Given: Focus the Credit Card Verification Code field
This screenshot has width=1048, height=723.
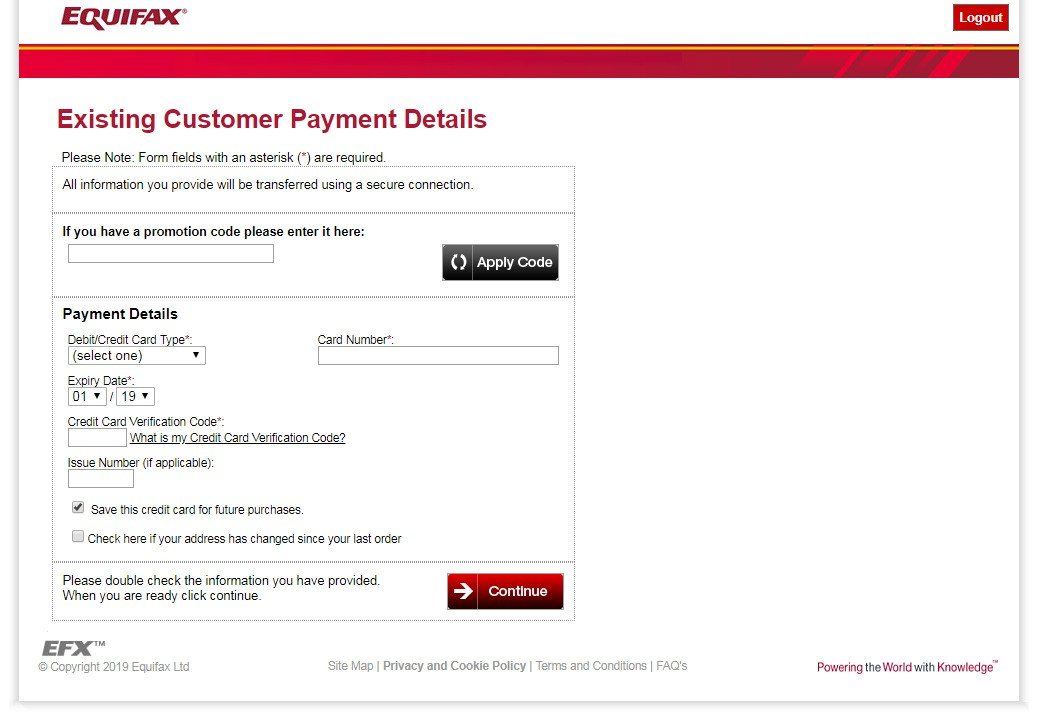Looking at the screenshot, I should 97,438.
